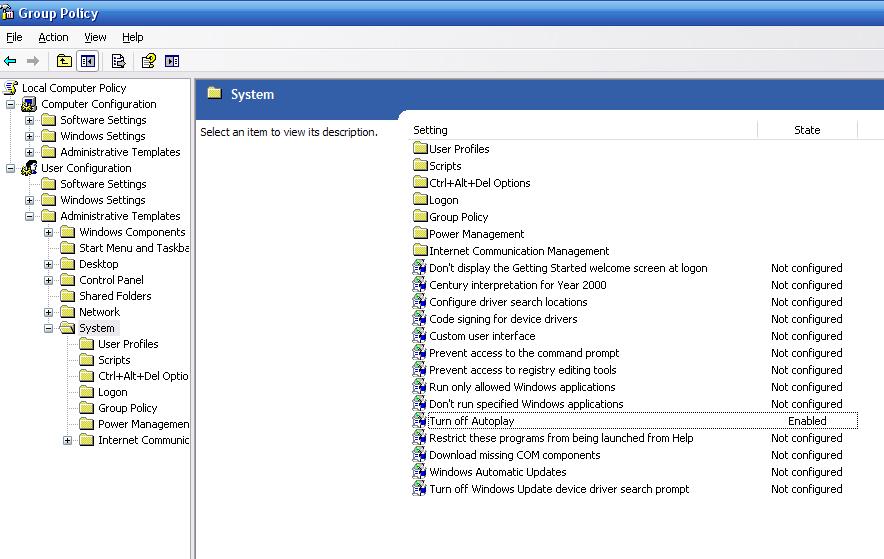This screenshot has width=884, height=559.
Task: Collapse the Computer Configuration node
Action: coord(10,104)
